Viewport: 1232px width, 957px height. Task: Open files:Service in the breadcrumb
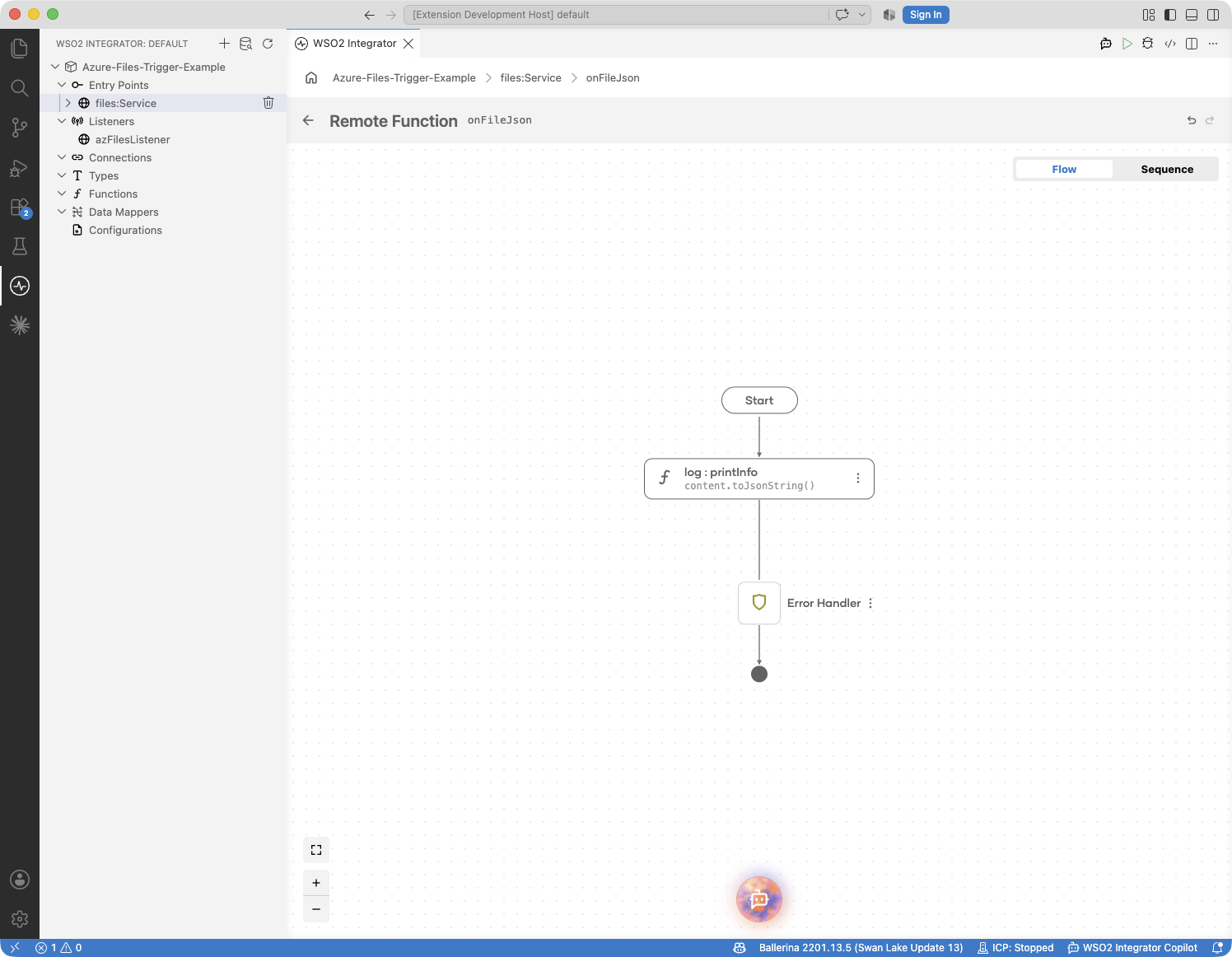(530, 78)
